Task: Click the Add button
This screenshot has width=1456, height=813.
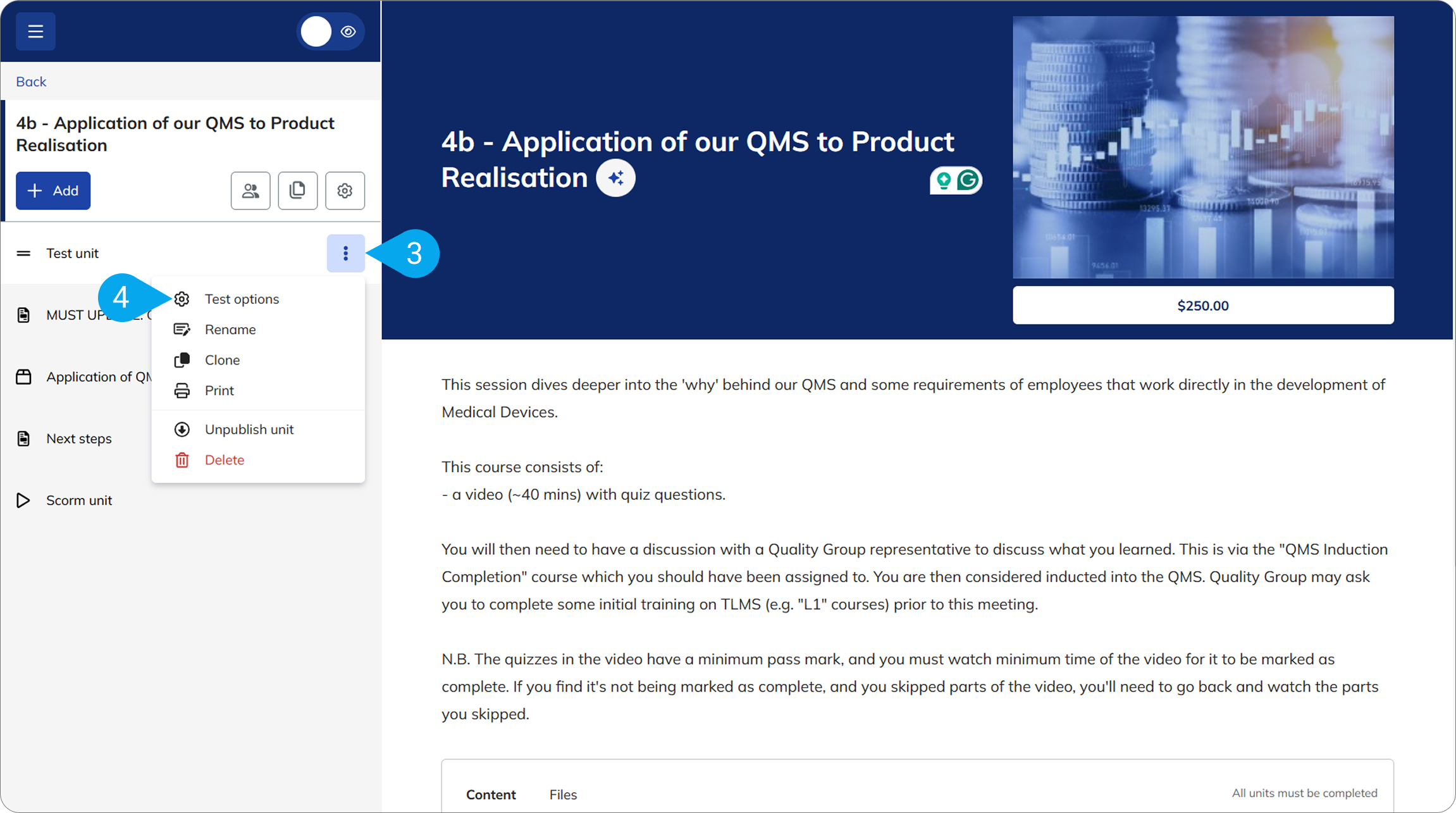Action: [53, 190]
